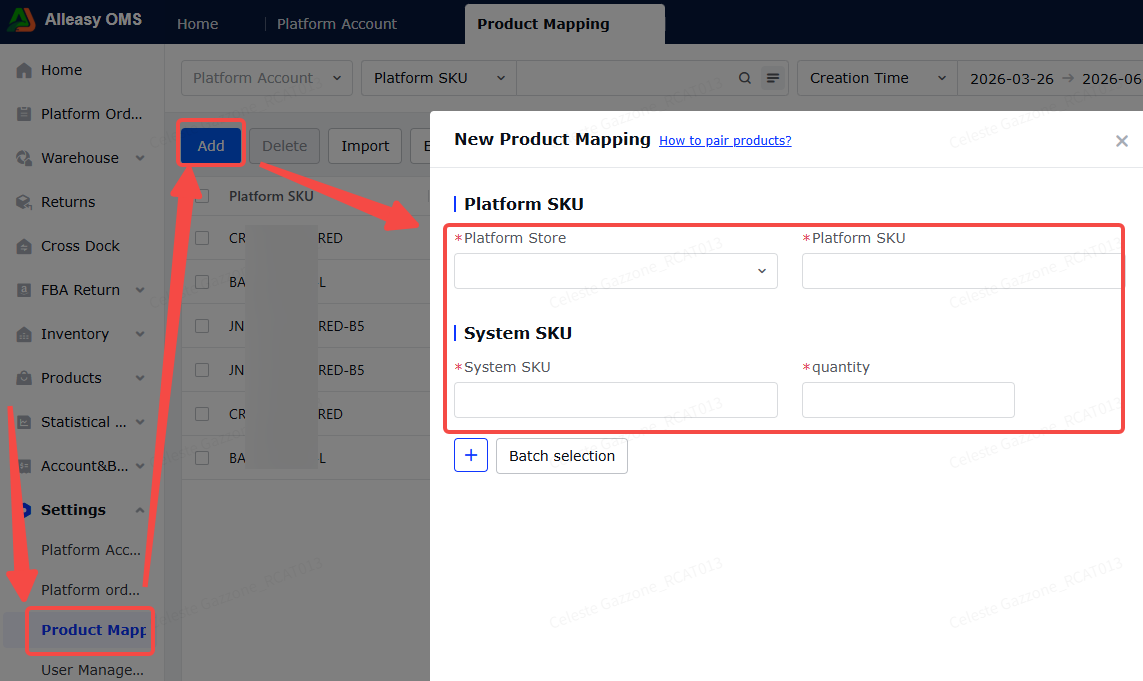Click the Alleasy OMS logo icon

point(21,20)
